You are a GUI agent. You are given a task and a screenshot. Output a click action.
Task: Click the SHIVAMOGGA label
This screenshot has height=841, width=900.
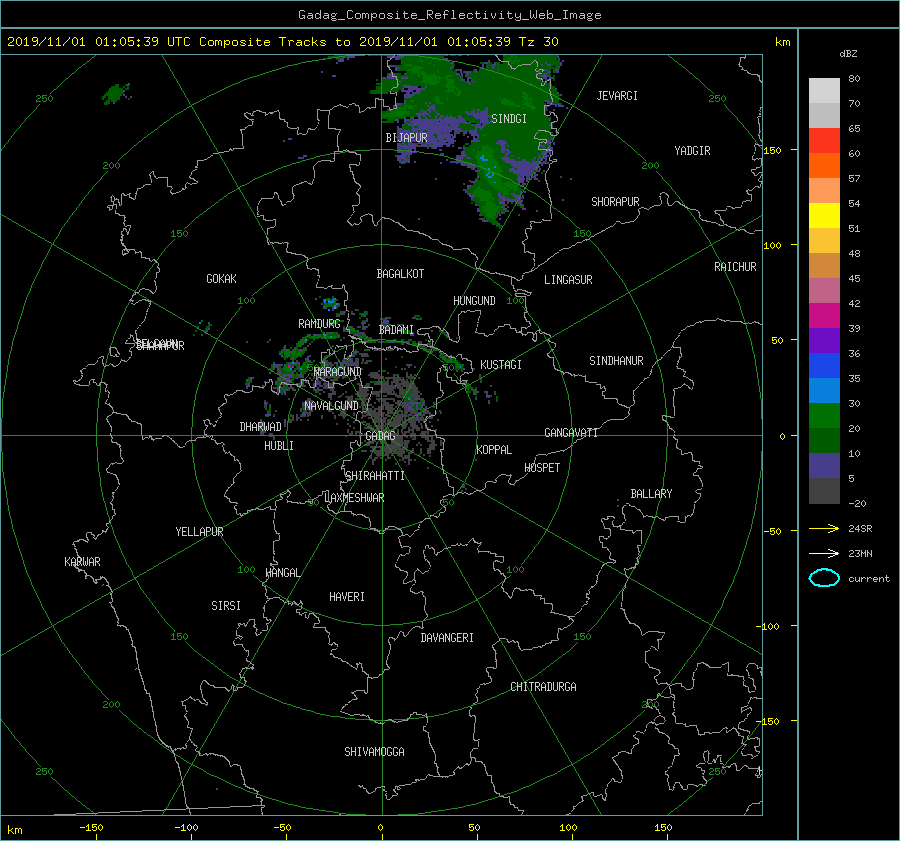[x=374, y=752]
